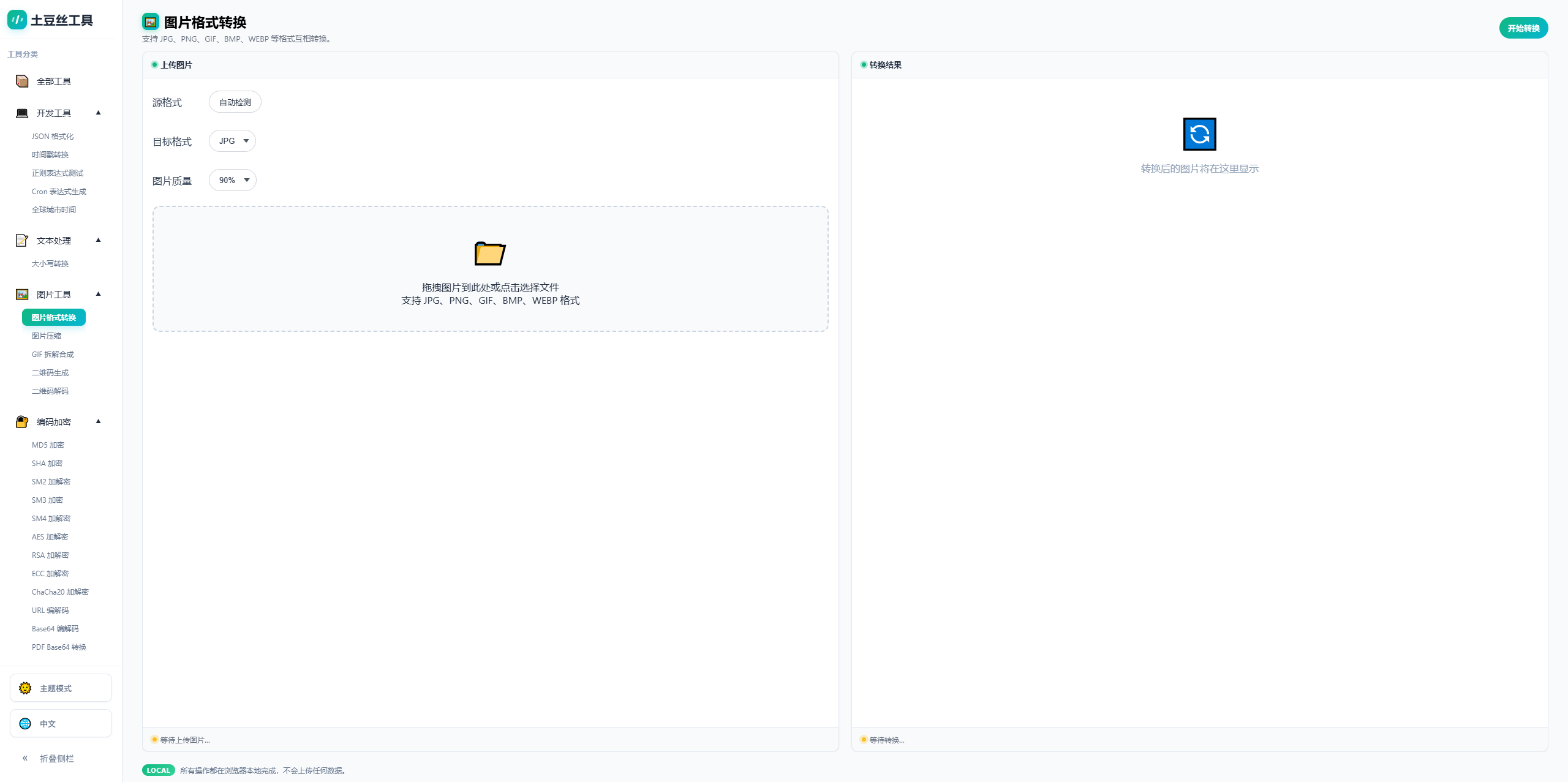
Task: Click the 全部工具 label
Action: (x=54, y=81)
